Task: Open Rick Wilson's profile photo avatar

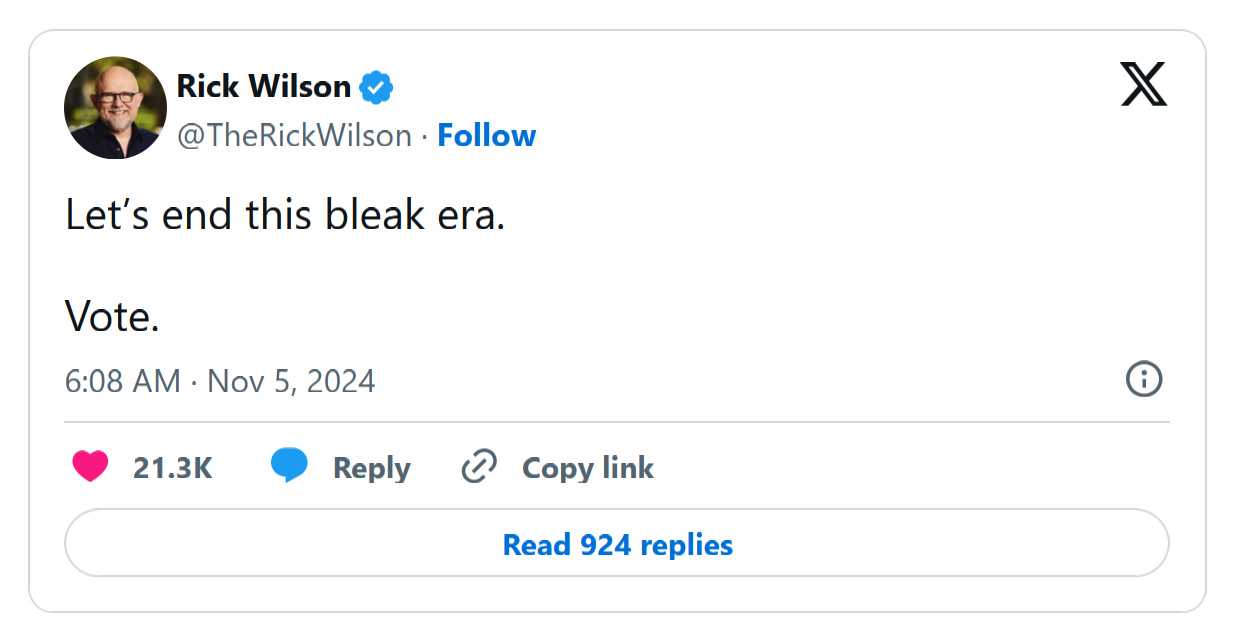Action: click(115, 108)
